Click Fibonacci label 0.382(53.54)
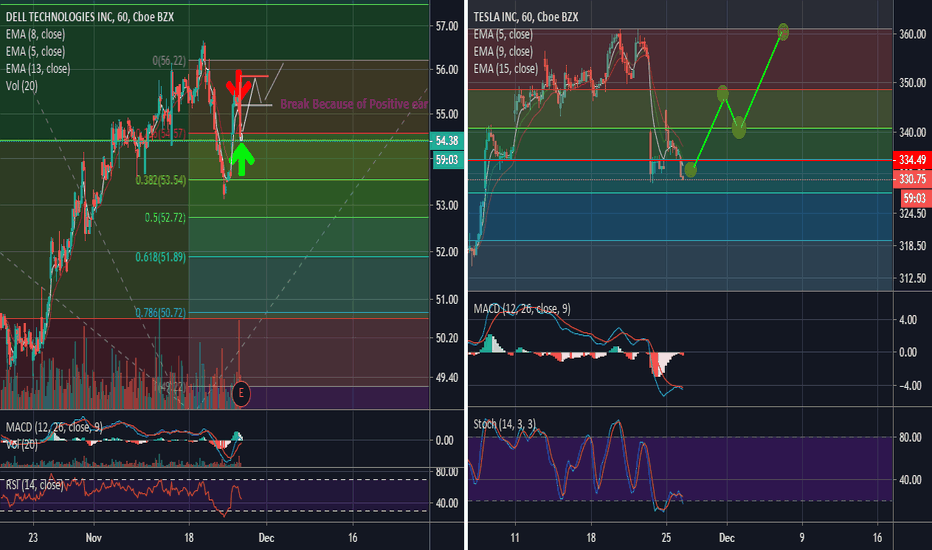Image resolution: width=932 pixels, height=550 pixels. point(160,180)
